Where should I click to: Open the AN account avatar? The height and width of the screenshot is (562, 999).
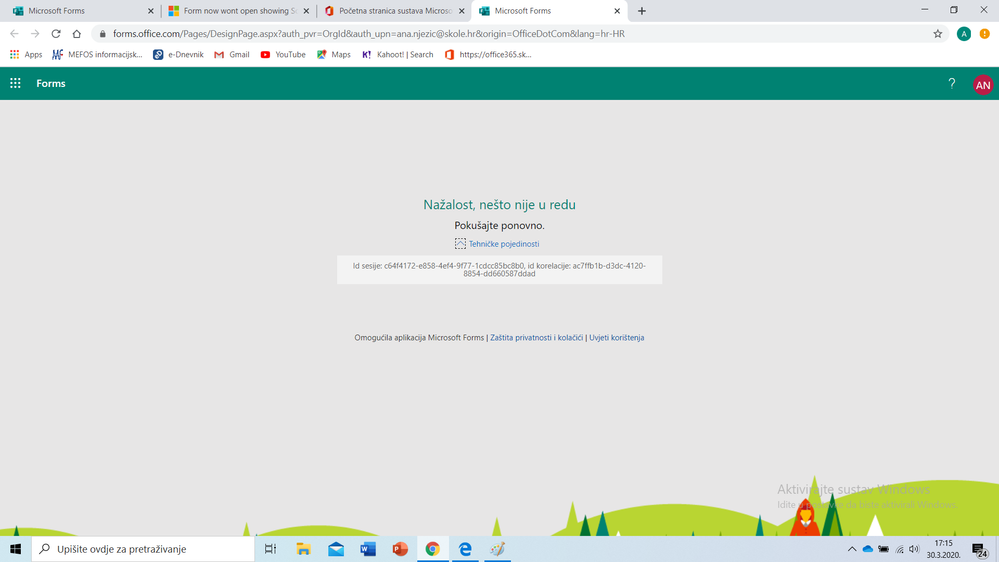[x=983, y=85]
